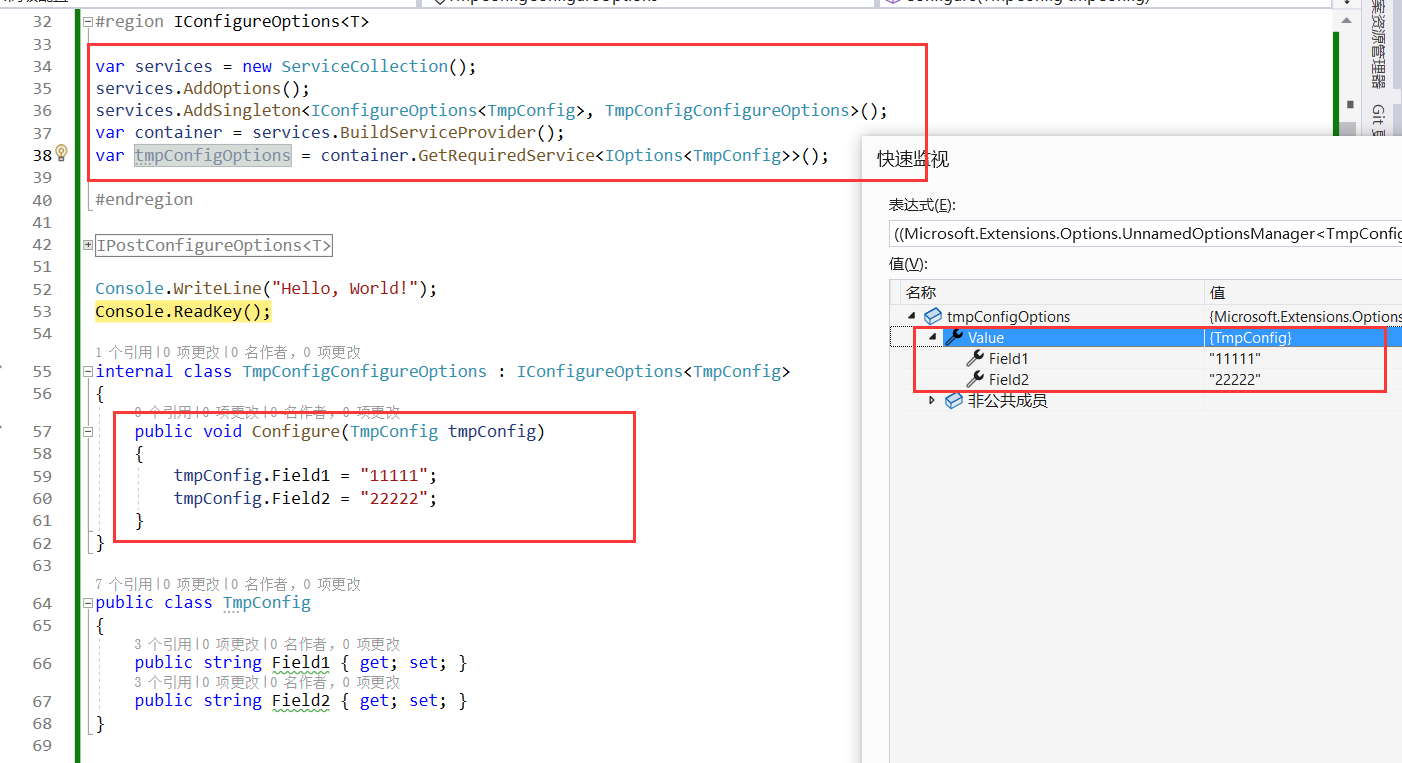Viewport: 1402px width, 763px height.
Task: Click the lightbulb quick actions icon on line 38
Action: coord(61,153)
